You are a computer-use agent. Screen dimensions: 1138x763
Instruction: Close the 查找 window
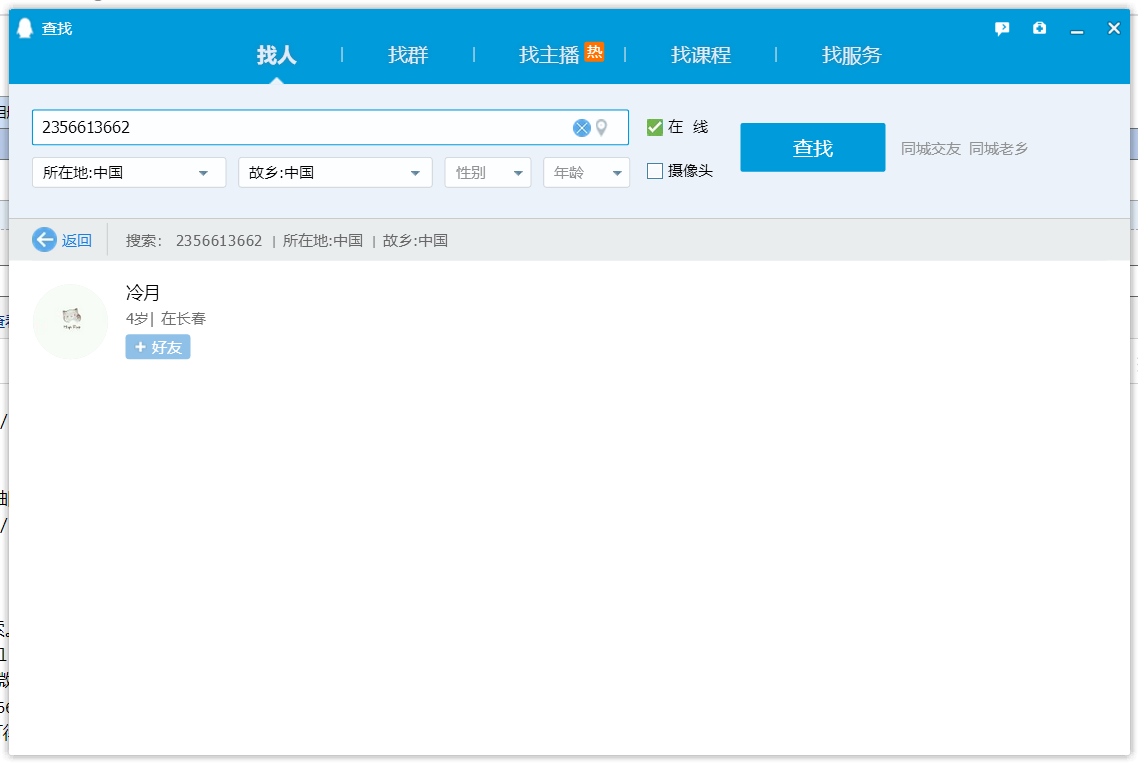click(x=1114, y=28)
